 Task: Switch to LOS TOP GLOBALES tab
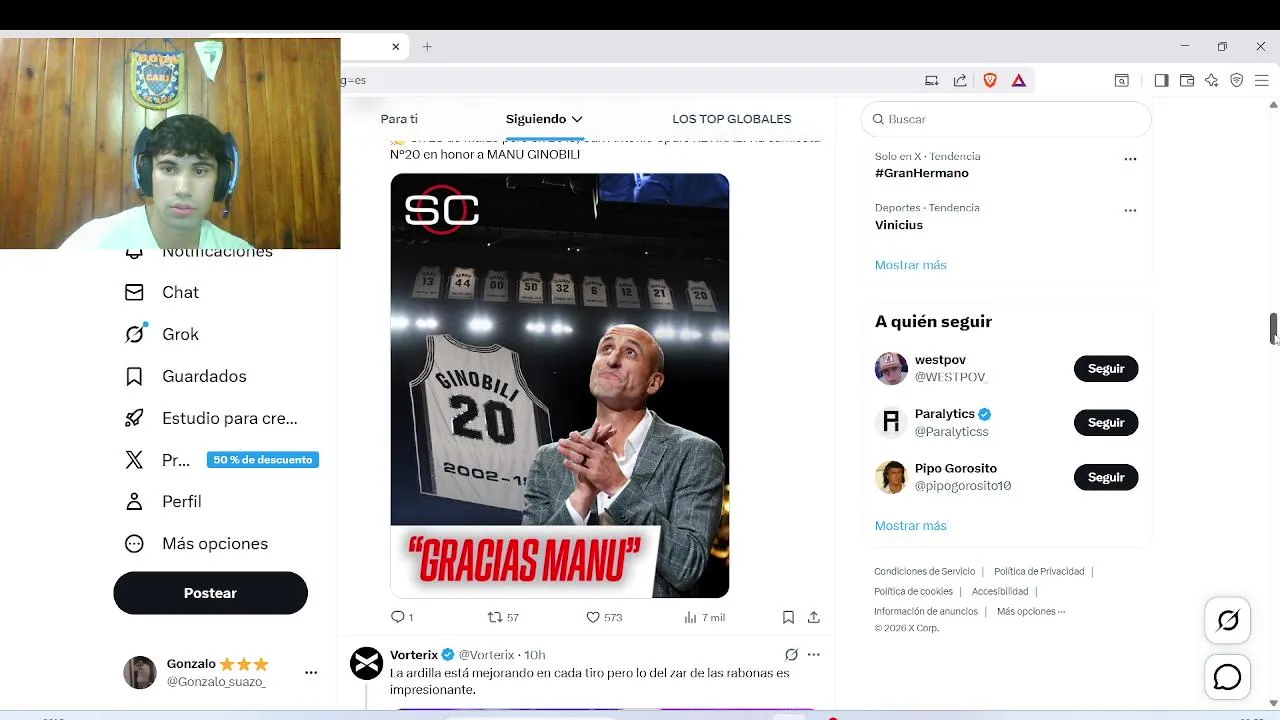pyautogui.click(x=732, y=119)
